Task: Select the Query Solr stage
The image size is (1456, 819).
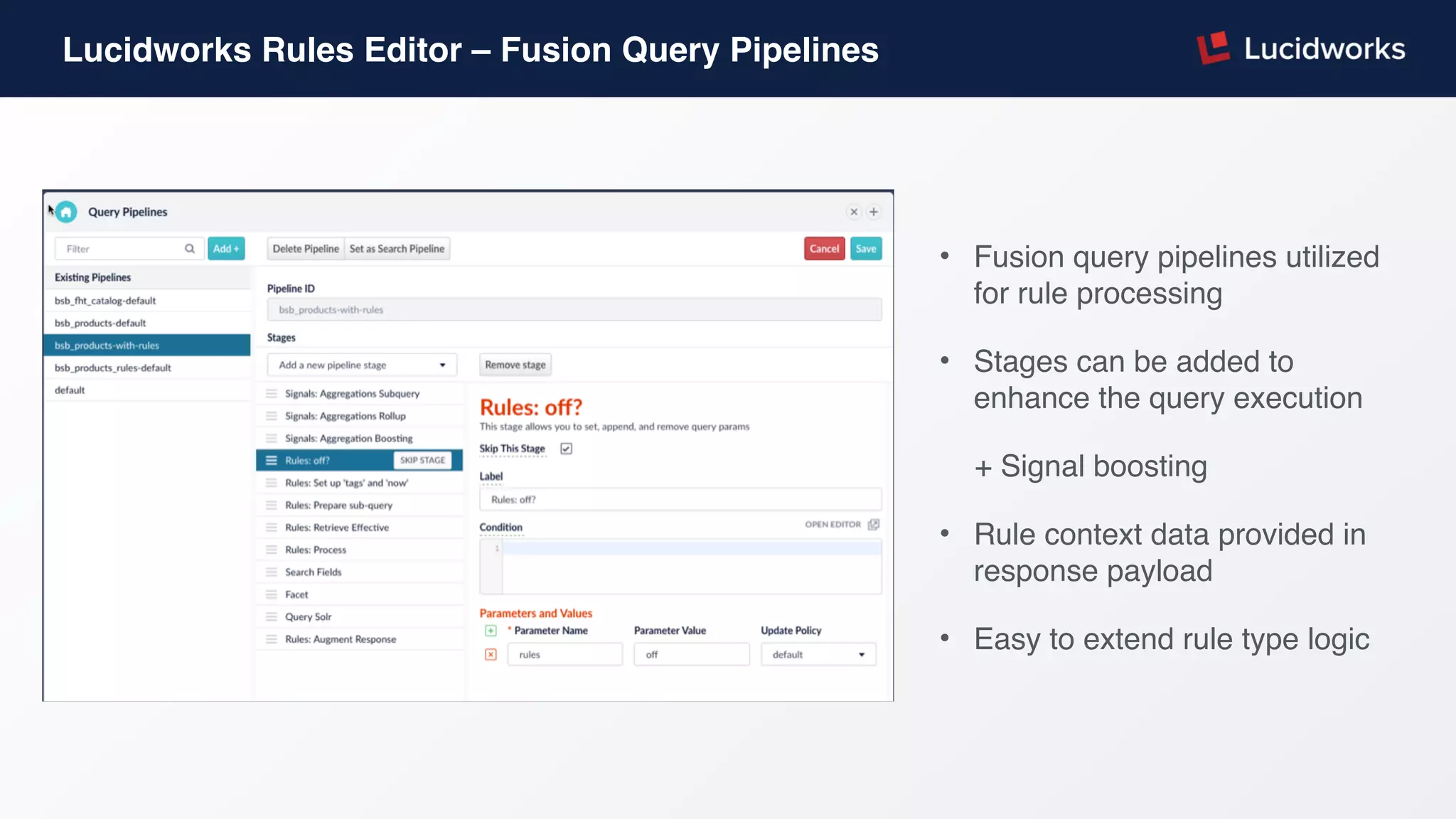Action: click(x=360, y=617)
